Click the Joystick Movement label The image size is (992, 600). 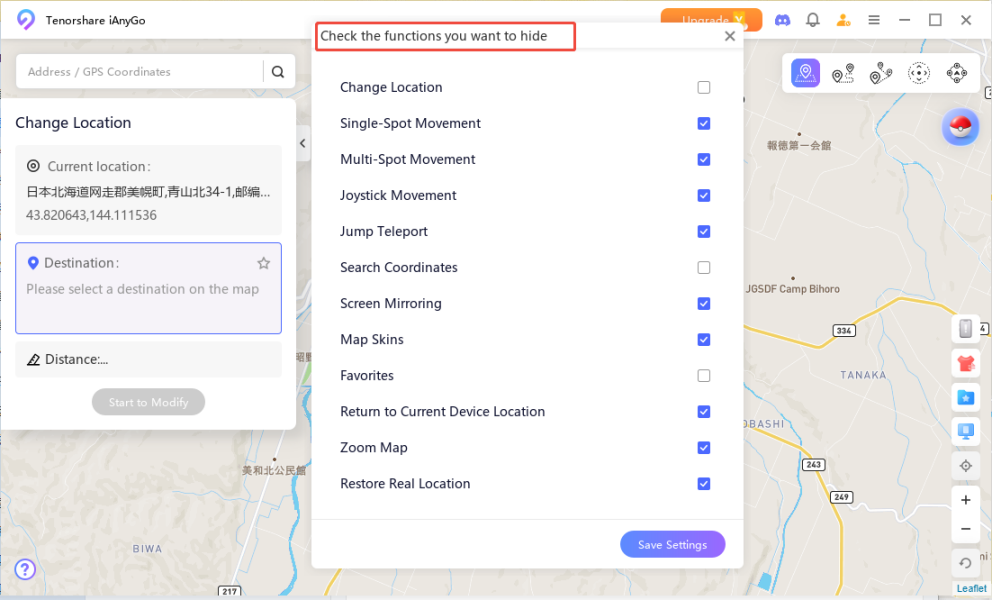pyautogui.click(x=398, y=196)
